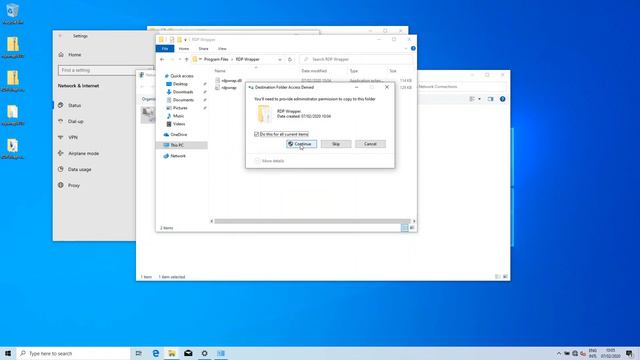This screenshot has height=360, width=640.
Task: Open the Recycle Bin desktop icon
Action: click(12, 13)
